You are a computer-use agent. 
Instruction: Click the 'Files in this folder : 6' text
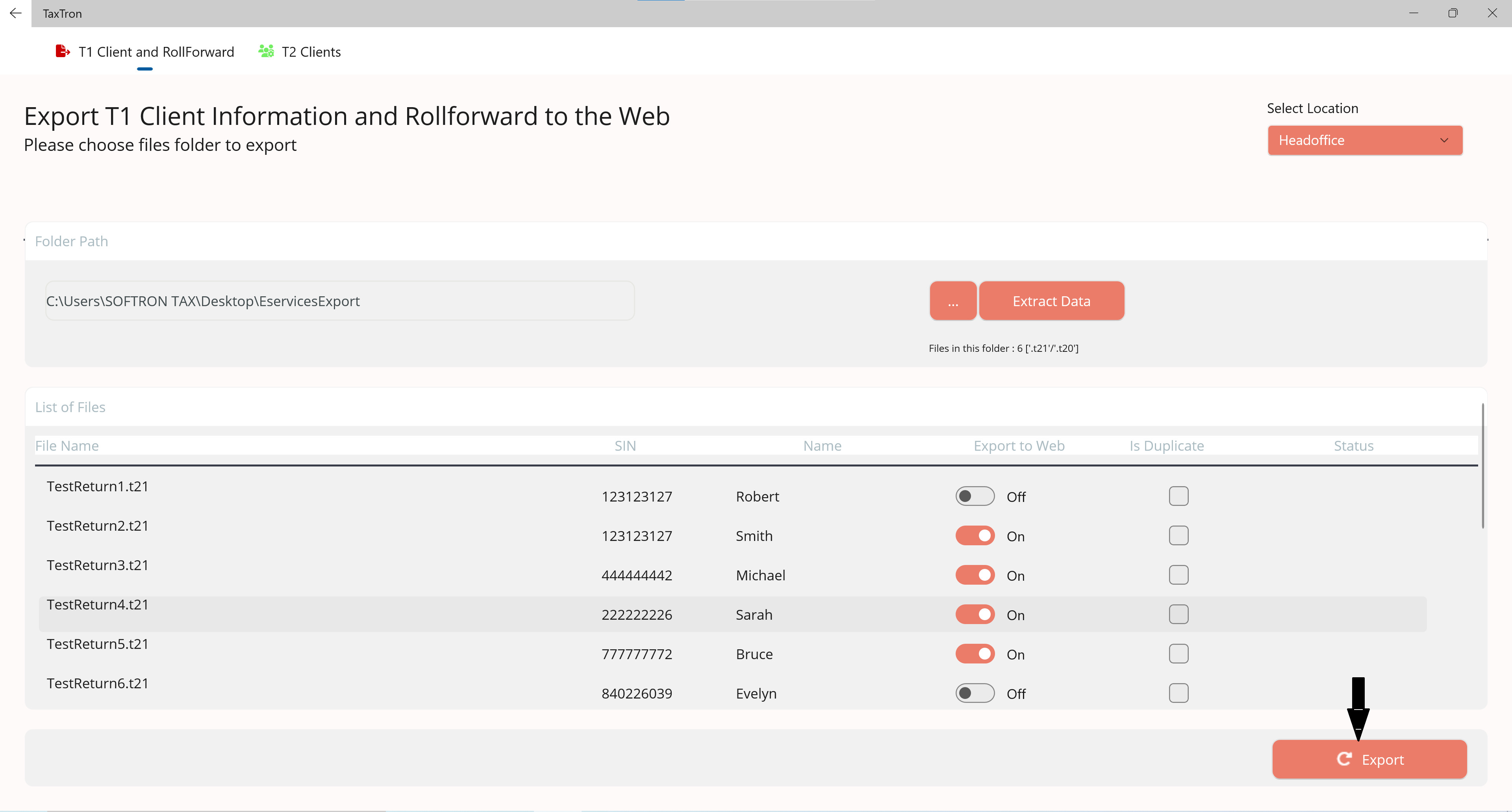[1003, 348]
